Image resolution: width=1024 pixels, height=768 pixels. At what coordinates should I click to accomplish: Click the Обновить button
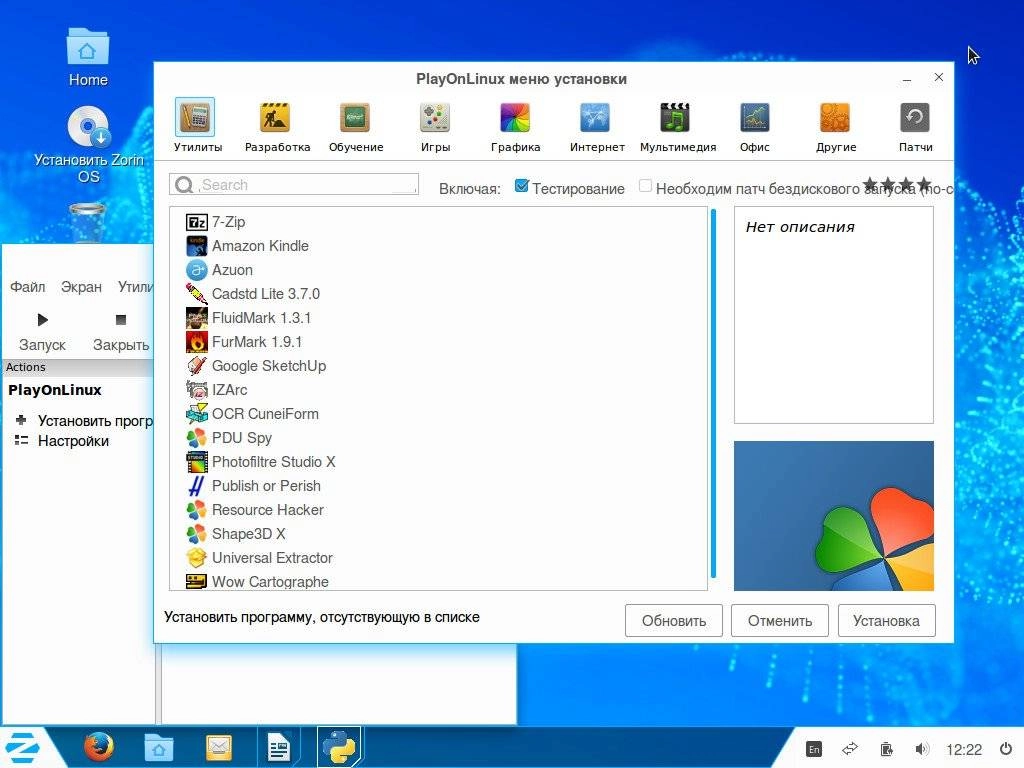pyautogui.click(x=673, y=620)
